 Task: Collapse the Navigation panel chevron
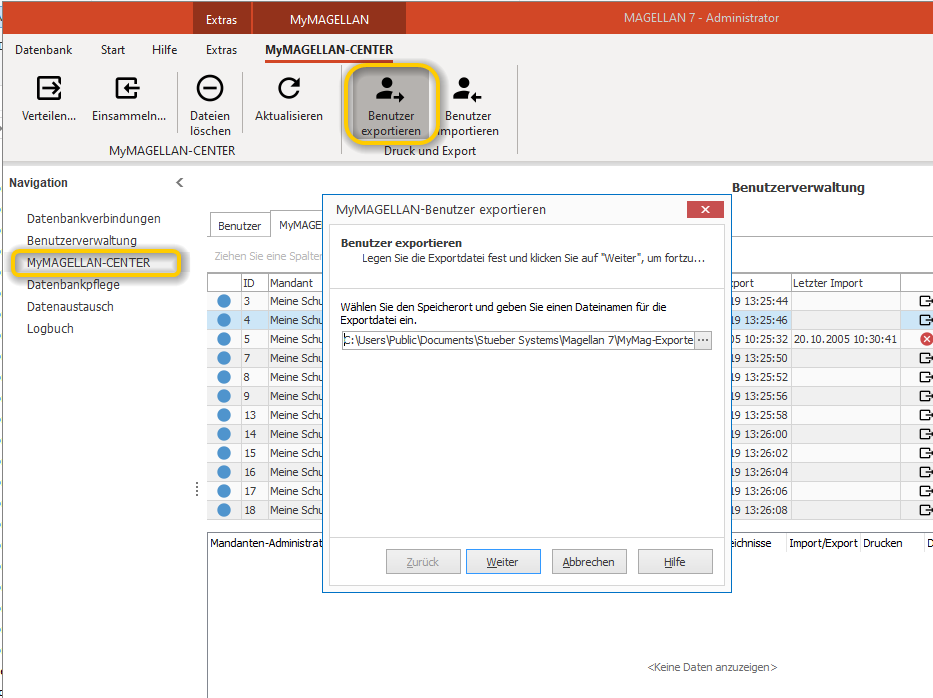click(179, 183)
